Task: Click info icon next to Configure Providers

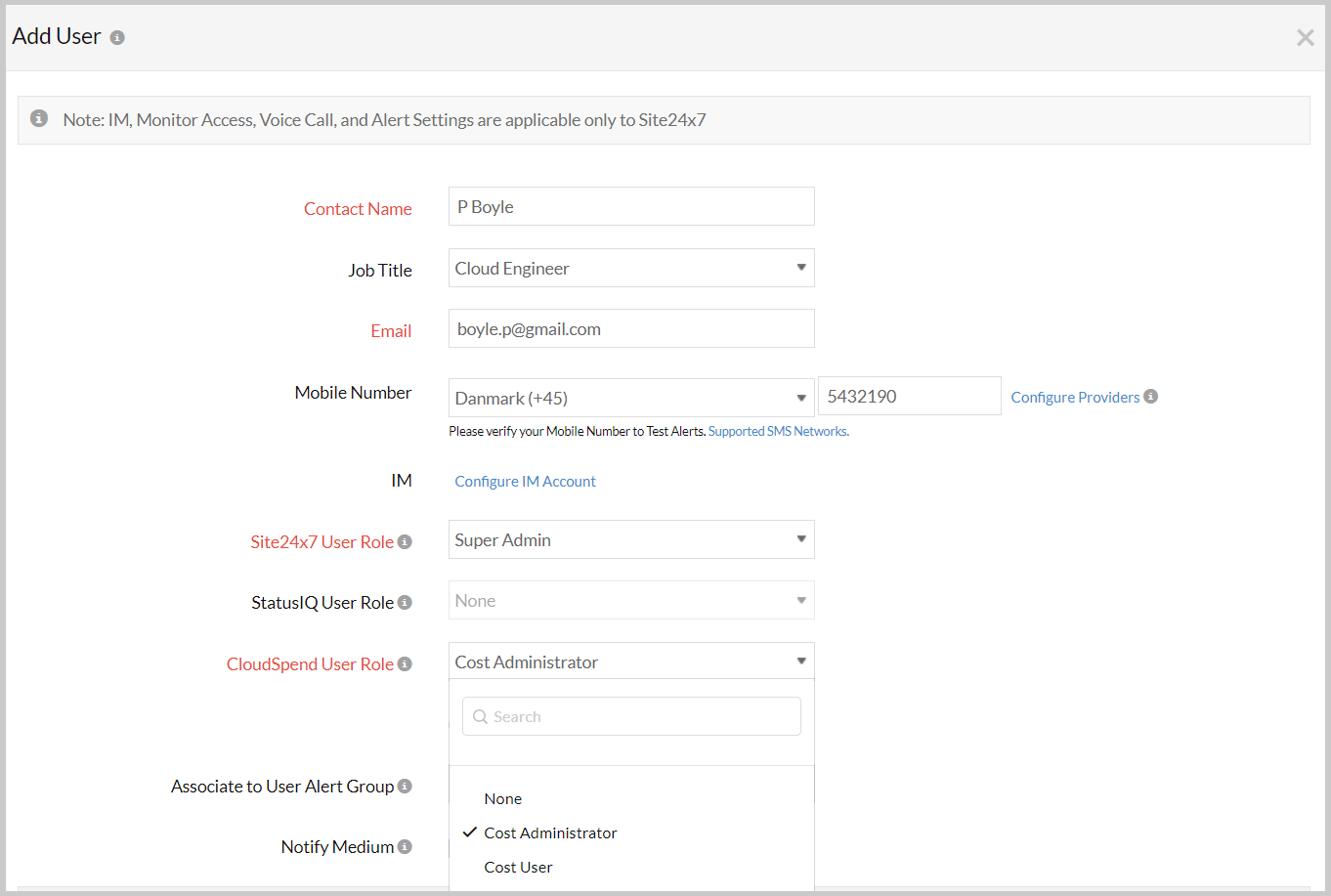Action: tap(1151, 397)
